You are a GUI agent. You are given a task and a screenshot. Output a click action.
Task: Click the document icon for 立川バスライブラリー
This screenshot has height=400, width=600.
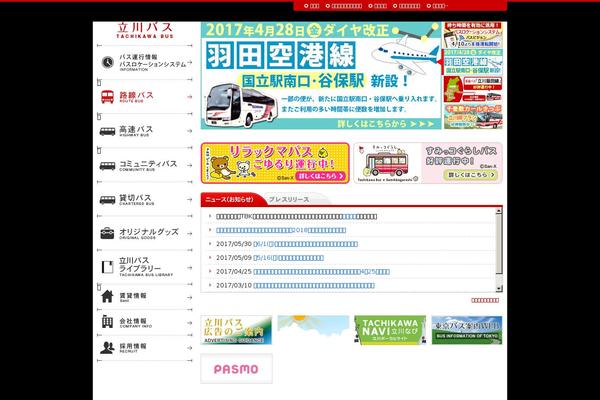[x=108, y=267]
